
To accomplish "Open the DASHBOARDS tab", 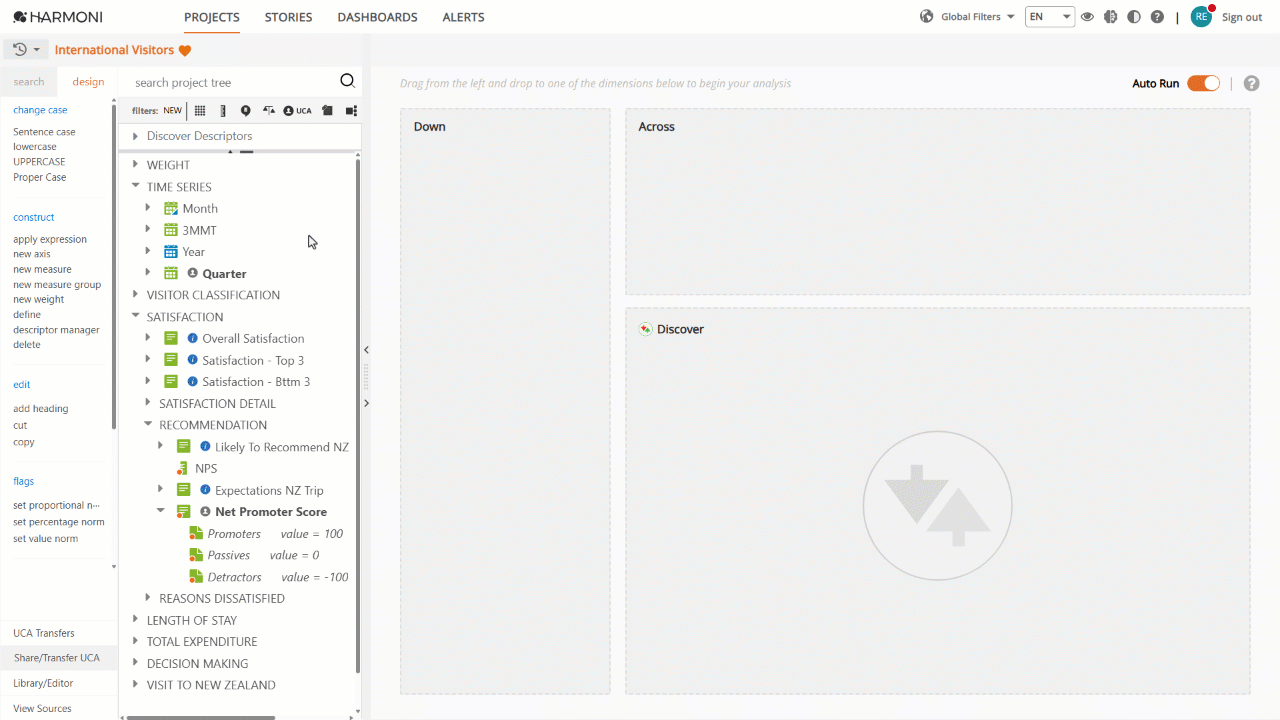I will click(x=378, y=17).
